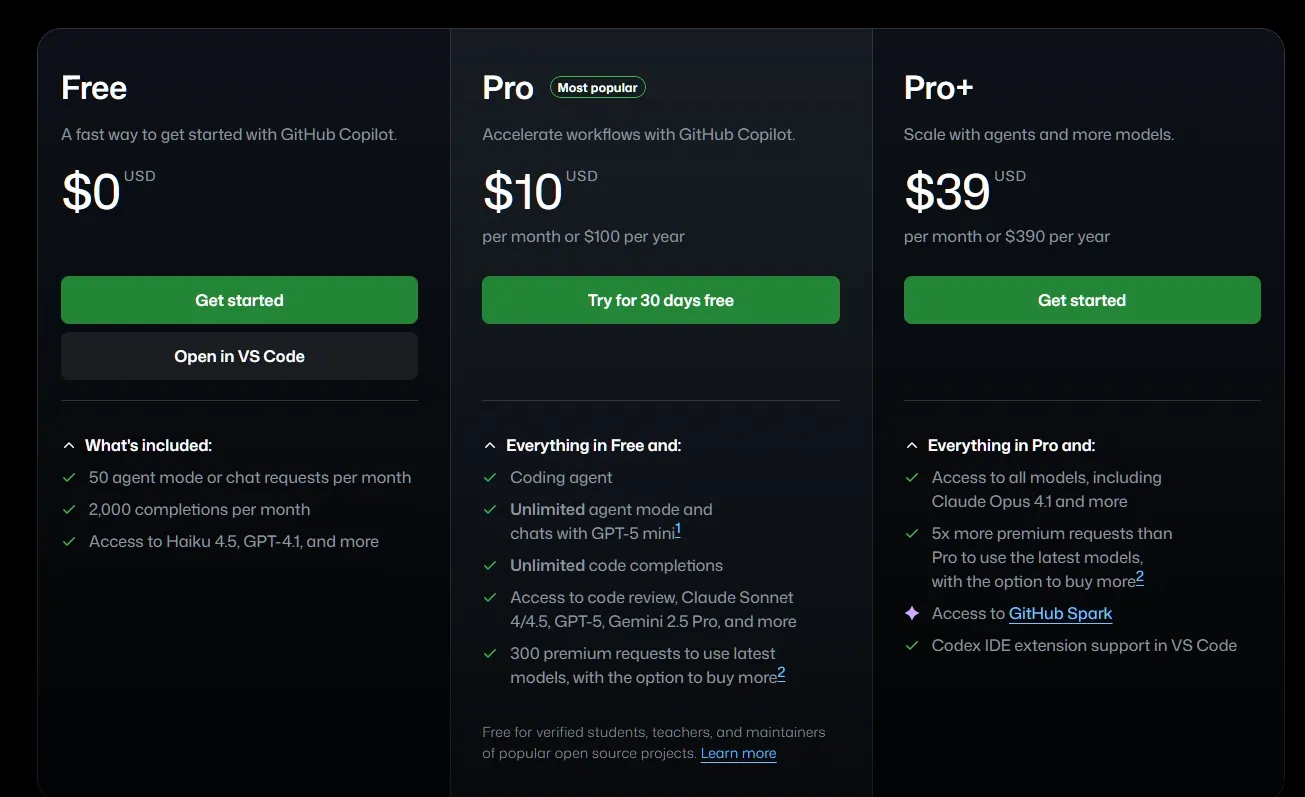The image size is (1305, 797).
Task: Click the checkmark next to "Access to Haiku 4.5, GPT-4.1"
Action: (68, 542)
